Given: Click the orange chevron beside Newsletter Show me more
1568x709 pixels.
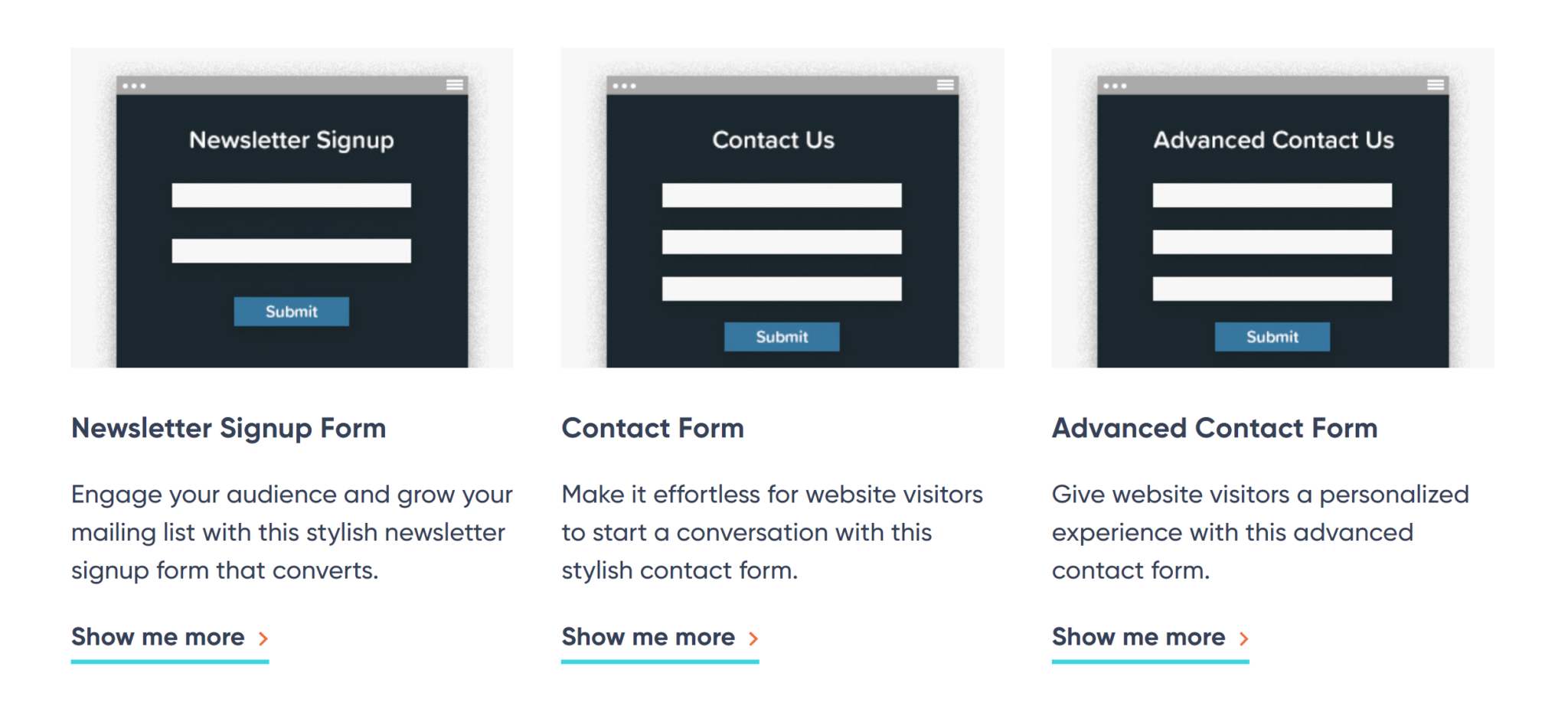Looking at the screenshot, I should tap(263, 638).
